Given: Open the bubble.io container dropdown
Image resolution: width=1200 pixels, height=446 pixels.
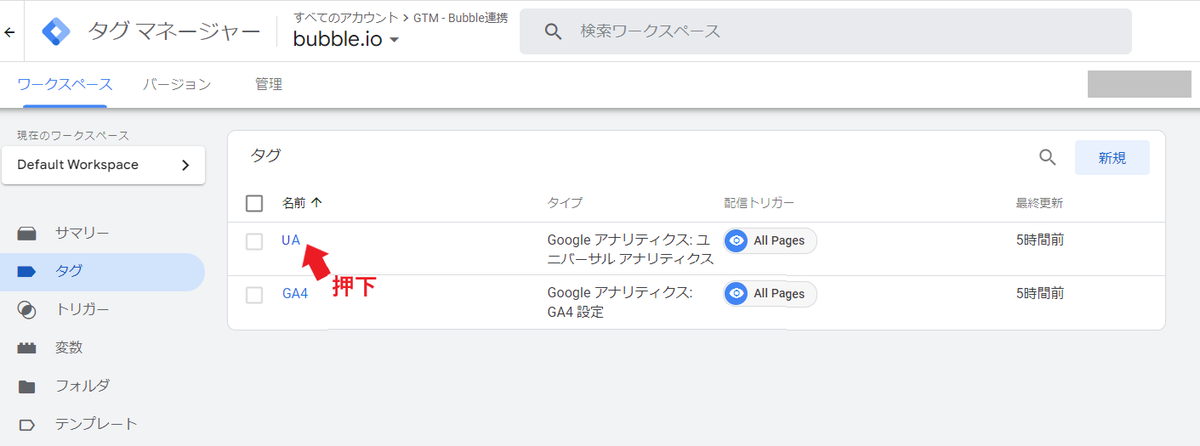Looking at the screenshot, I should 346,40.
